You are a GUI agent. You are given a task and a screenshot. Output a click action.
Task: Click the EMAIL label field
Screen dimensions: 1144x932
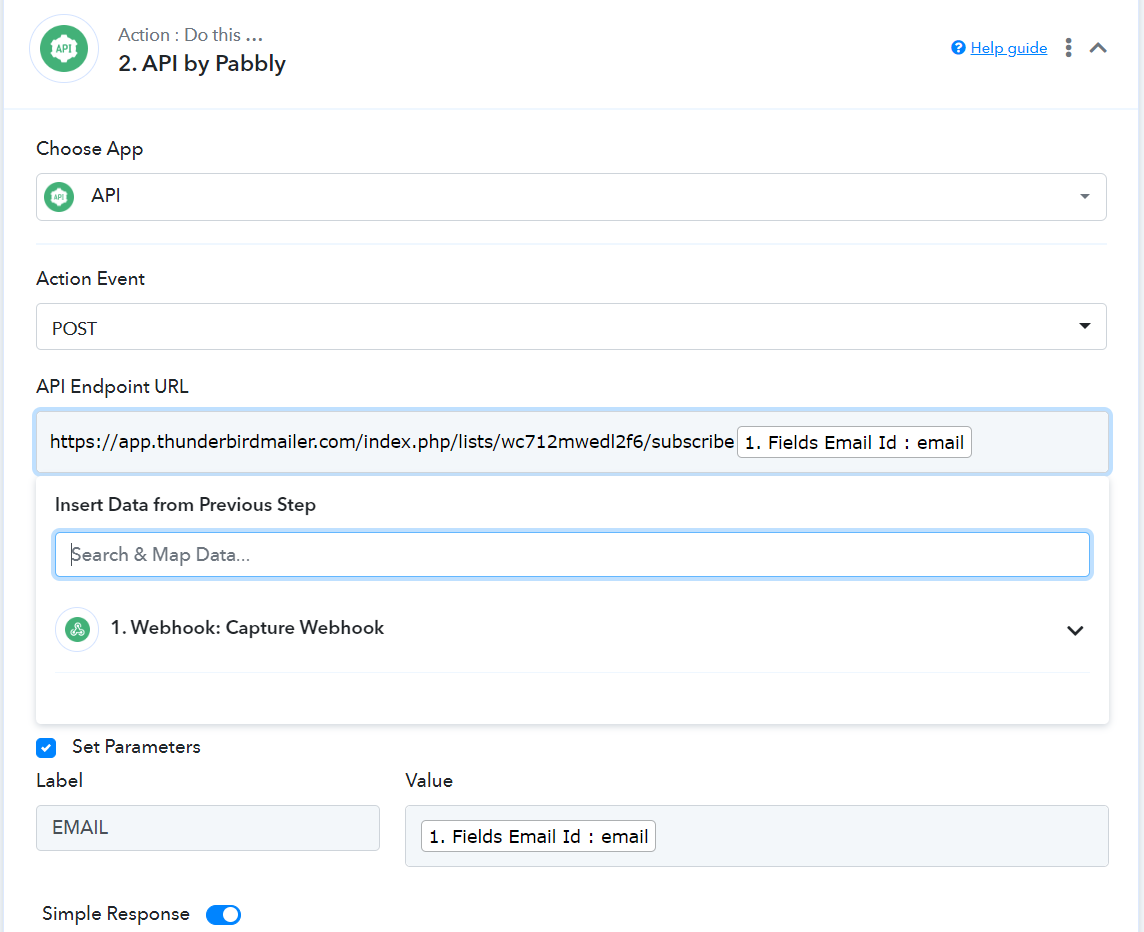[208, 828]
